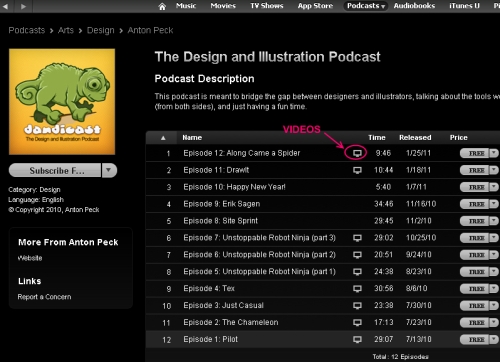Navigate back with the left arrow
This screenshot has width=500, height=362.
coord(5,6)
